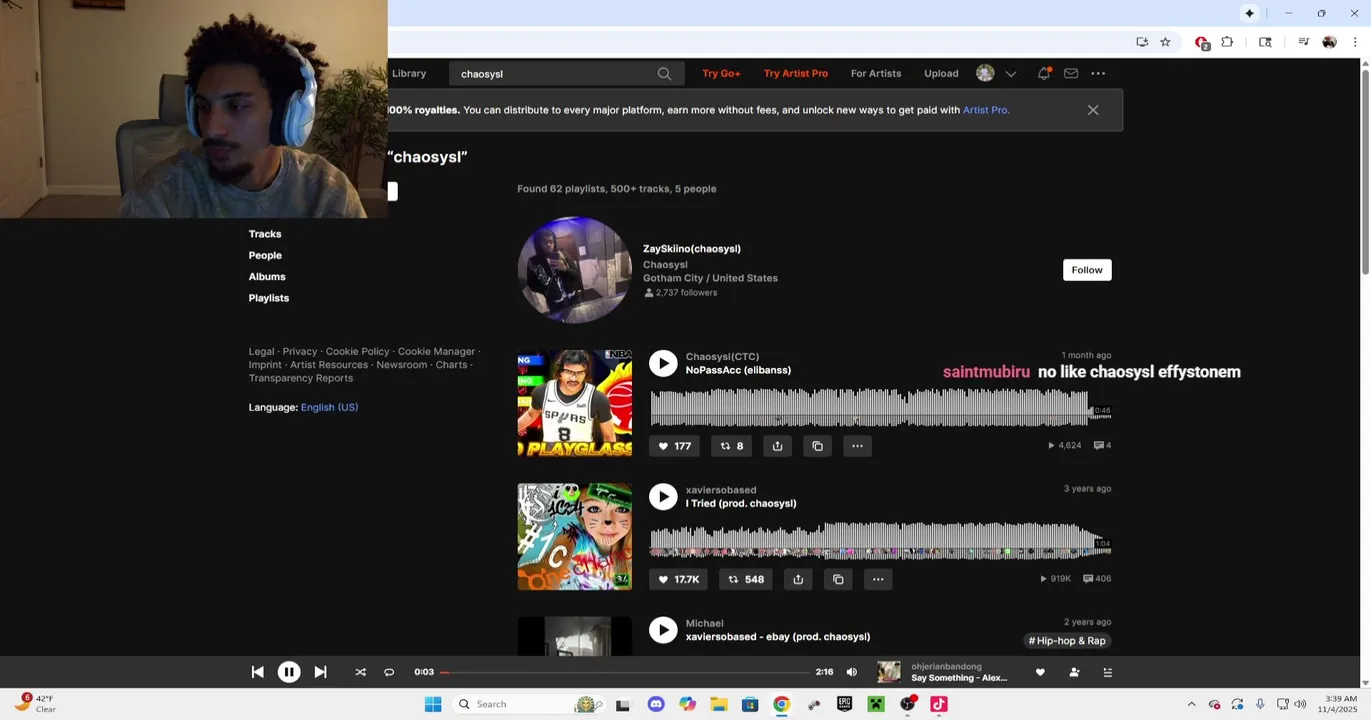Click the search magnifier icon in SoundCloud

664,74
